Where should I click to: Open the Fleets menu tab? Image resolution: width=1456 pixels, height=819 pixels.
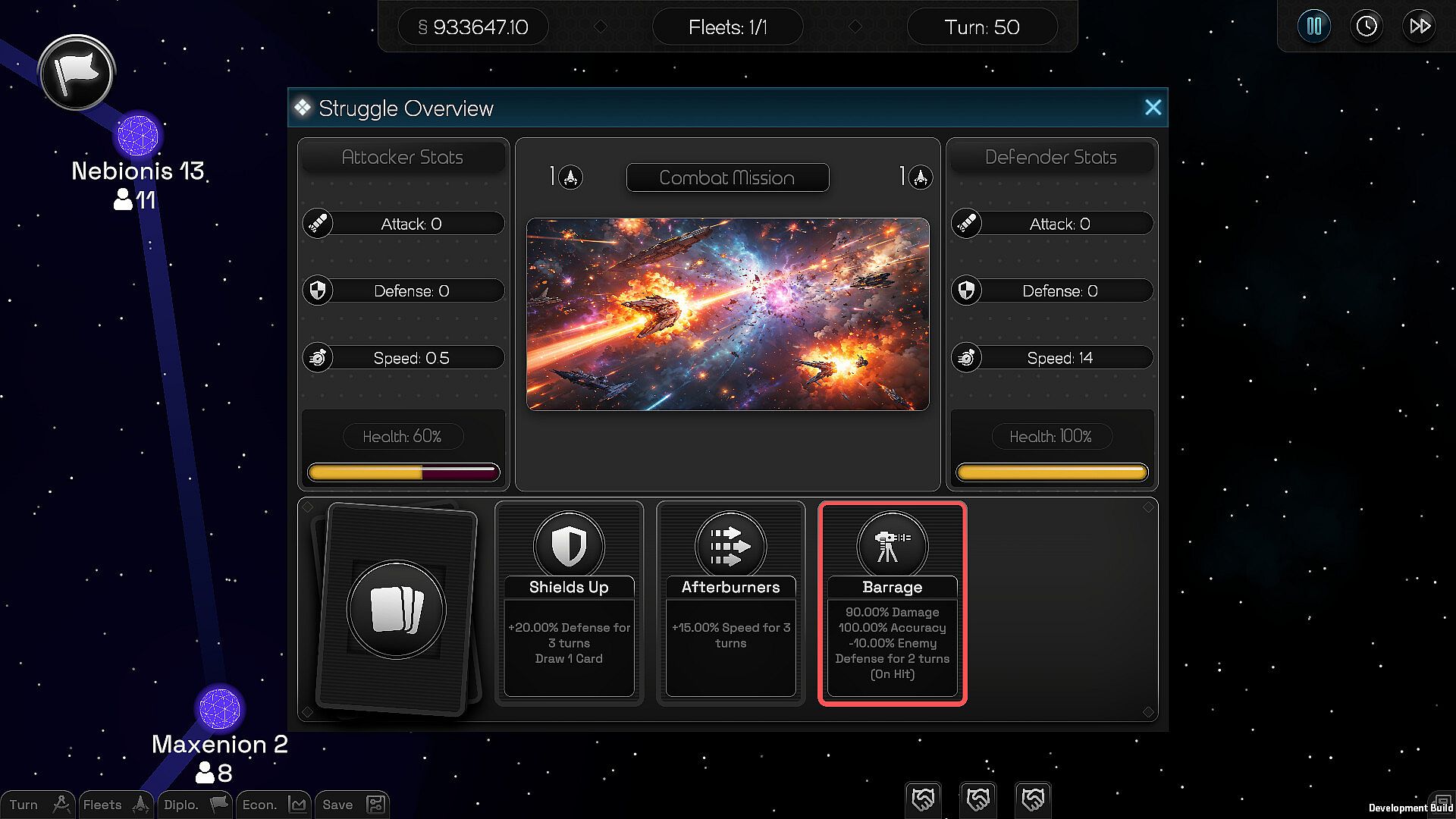point(116,805)
